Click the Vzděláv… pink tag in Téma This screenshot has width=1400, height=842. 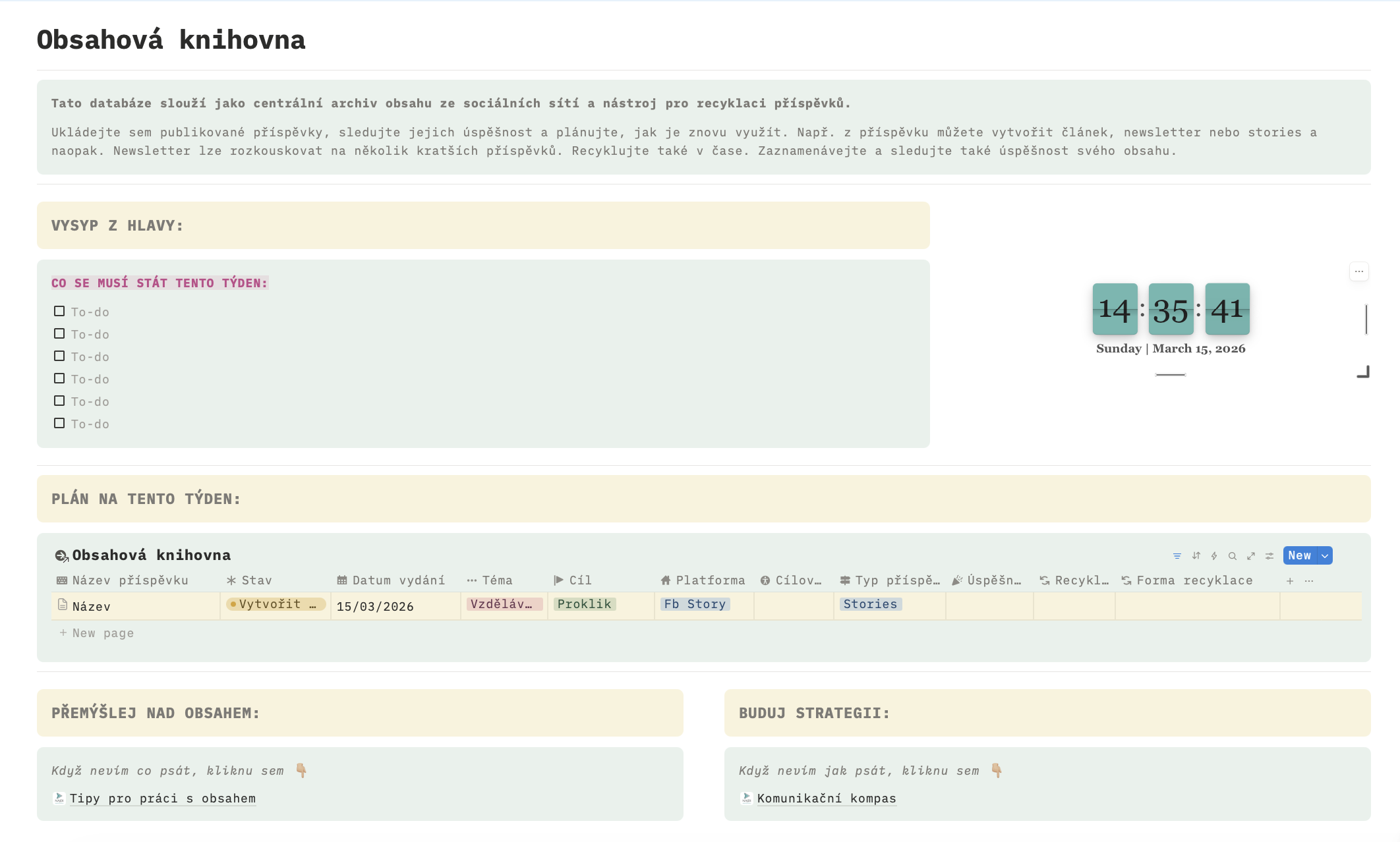(502, 604)
